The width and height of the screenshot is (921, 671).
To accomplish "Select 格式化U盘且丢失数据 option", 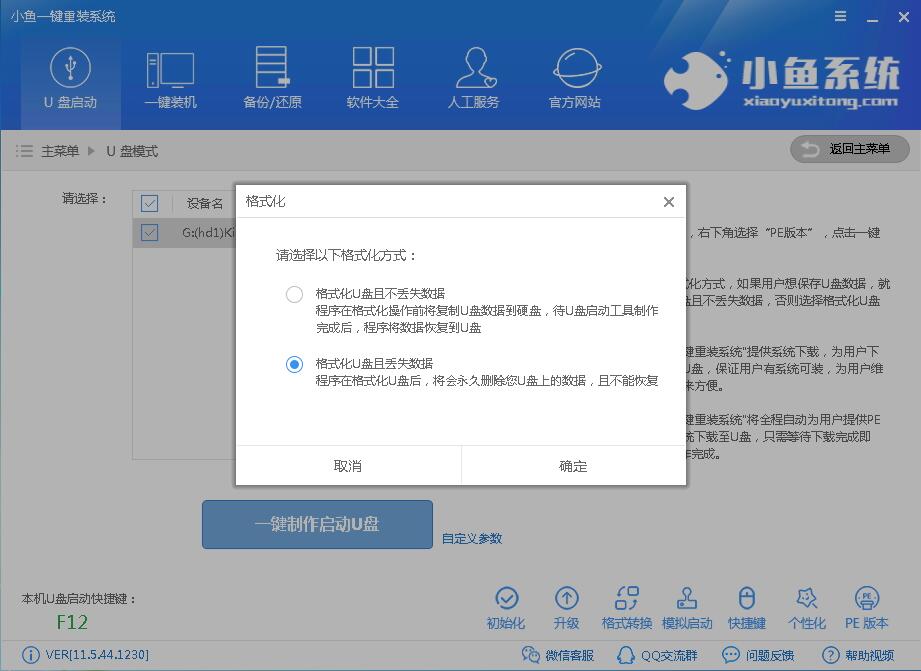I will [294, 364].
